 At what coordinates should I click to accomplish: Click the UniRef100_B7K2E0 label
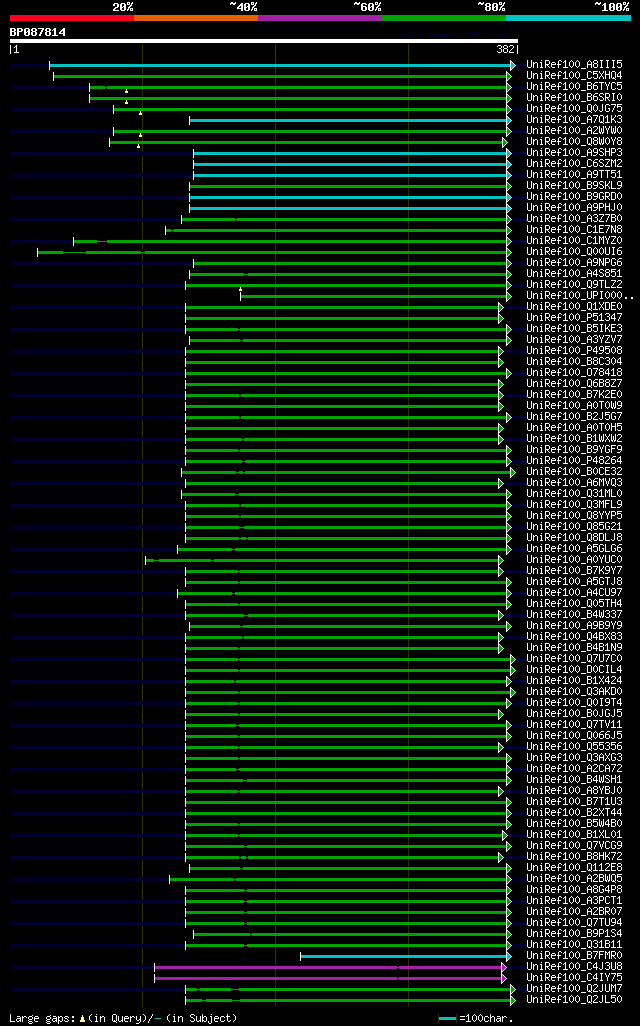(574, 395)
